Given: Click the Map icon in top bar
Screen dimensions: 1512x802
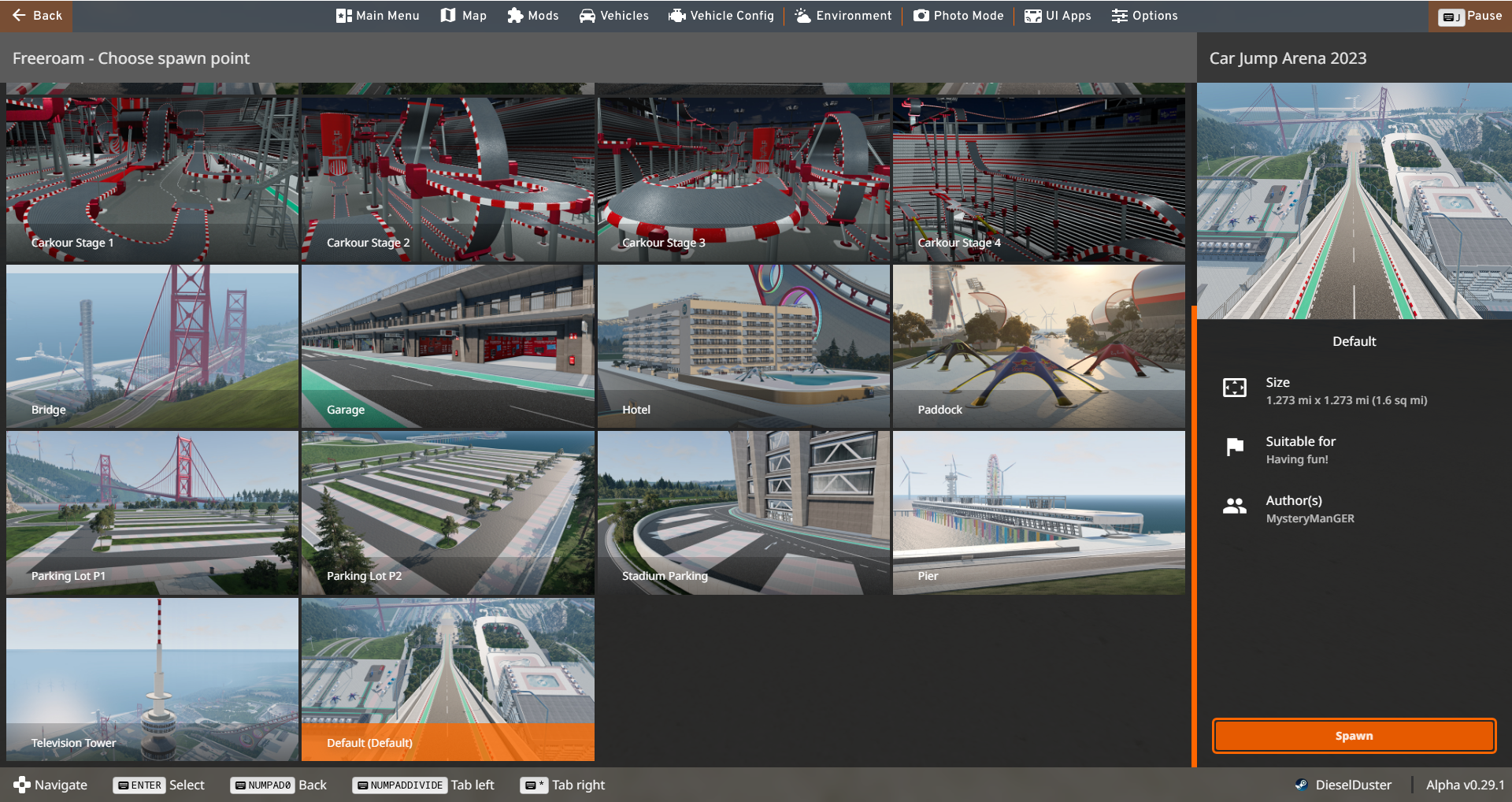Looking at the screenshot, I should pyautogui.click(x=448, y=16).
